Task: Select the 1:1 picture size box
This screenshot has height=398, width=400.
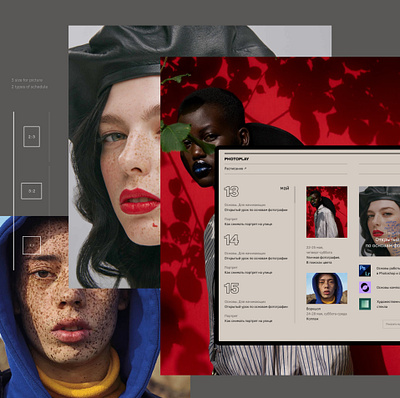Action: (31, 245)
